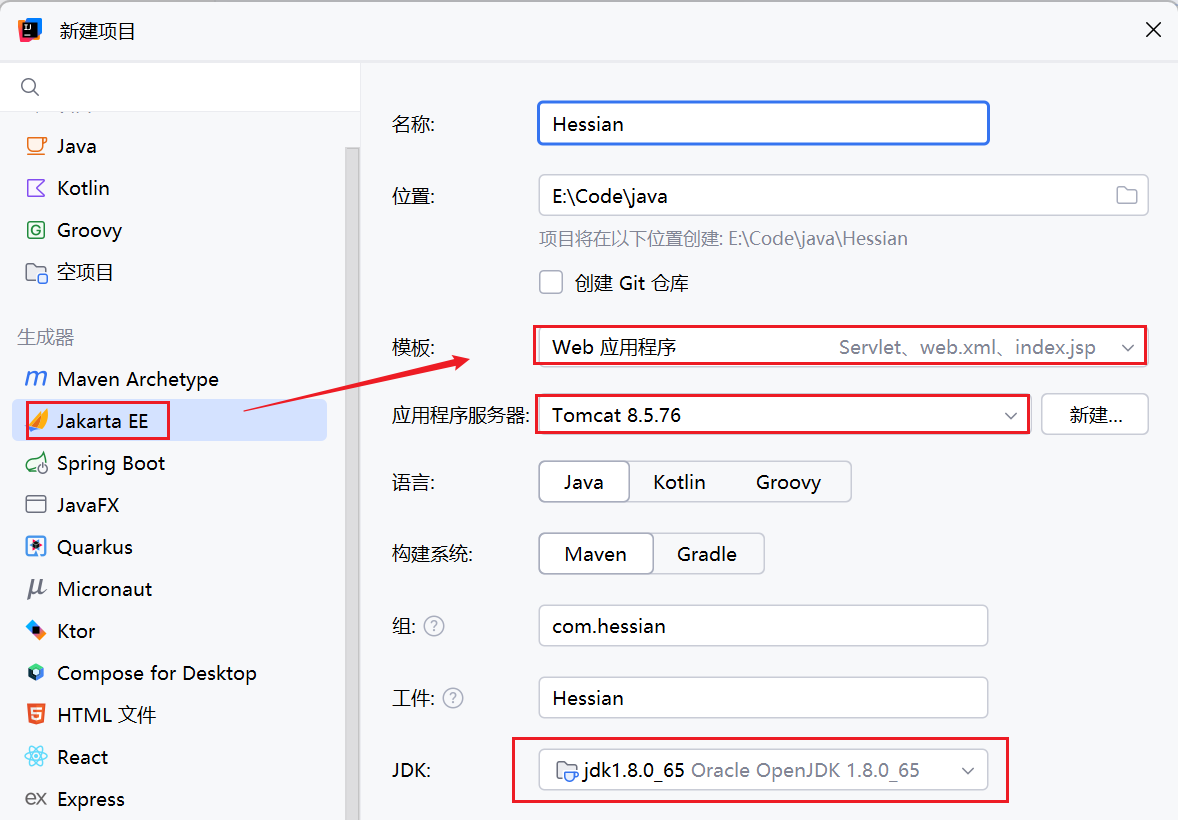Choose Maven Archetype generator icon
This screenshot has width=1178, height=820.
36,379
